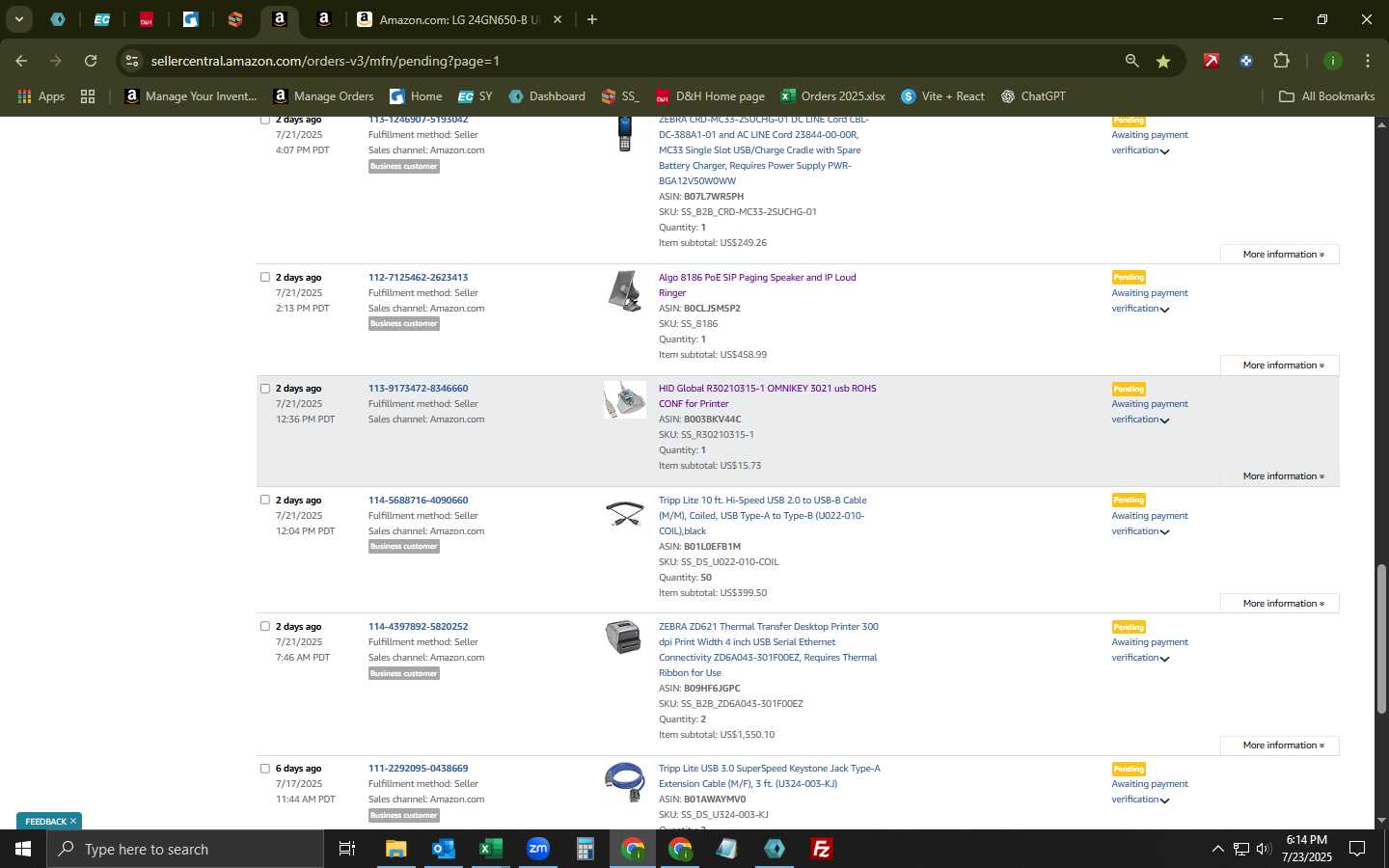Open File Explorer from the taskbar
Viewport: 1389px width, 868px height.
(x=396, y=849)
